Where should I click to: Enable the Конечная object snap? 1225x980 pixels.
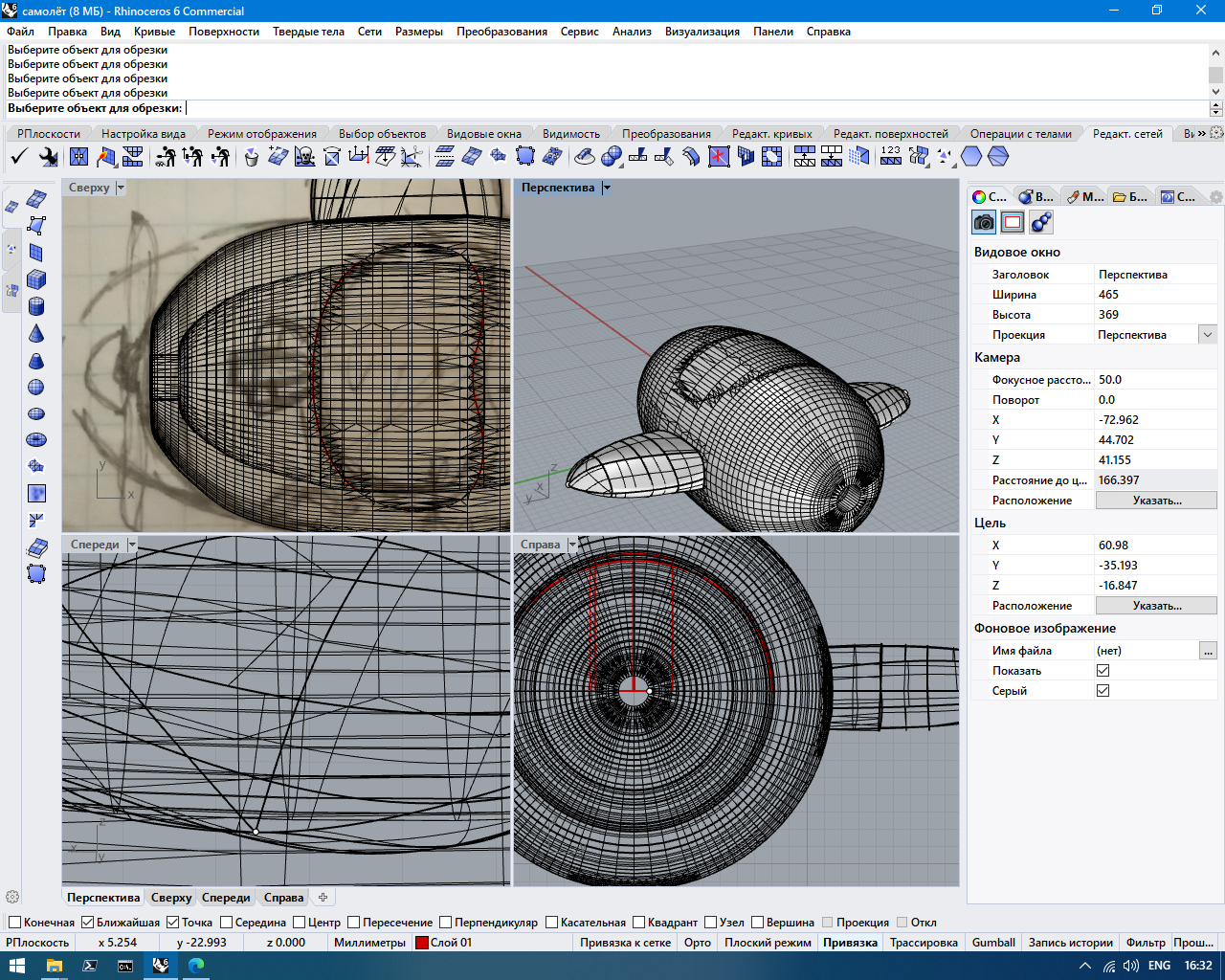click(14, 923)
